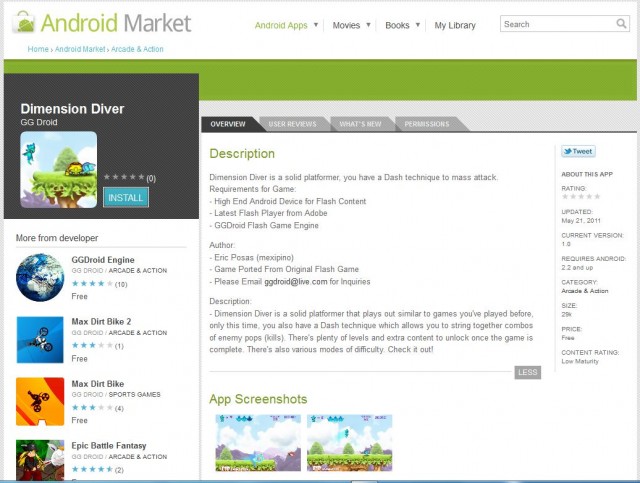Click the Android Market bag logo icon
The image size is (640, 483).
[24, 22]
